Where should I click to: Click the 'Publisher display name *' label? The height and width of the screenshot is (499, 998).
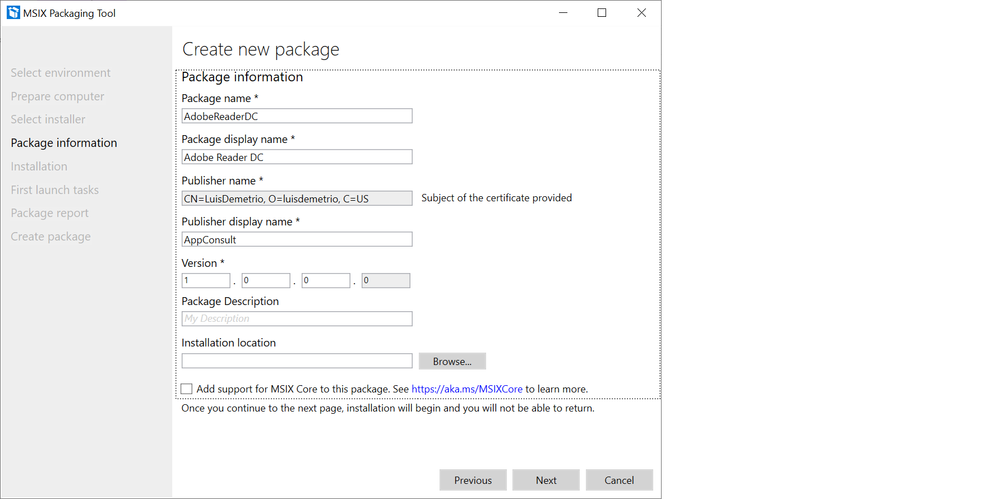241,221
